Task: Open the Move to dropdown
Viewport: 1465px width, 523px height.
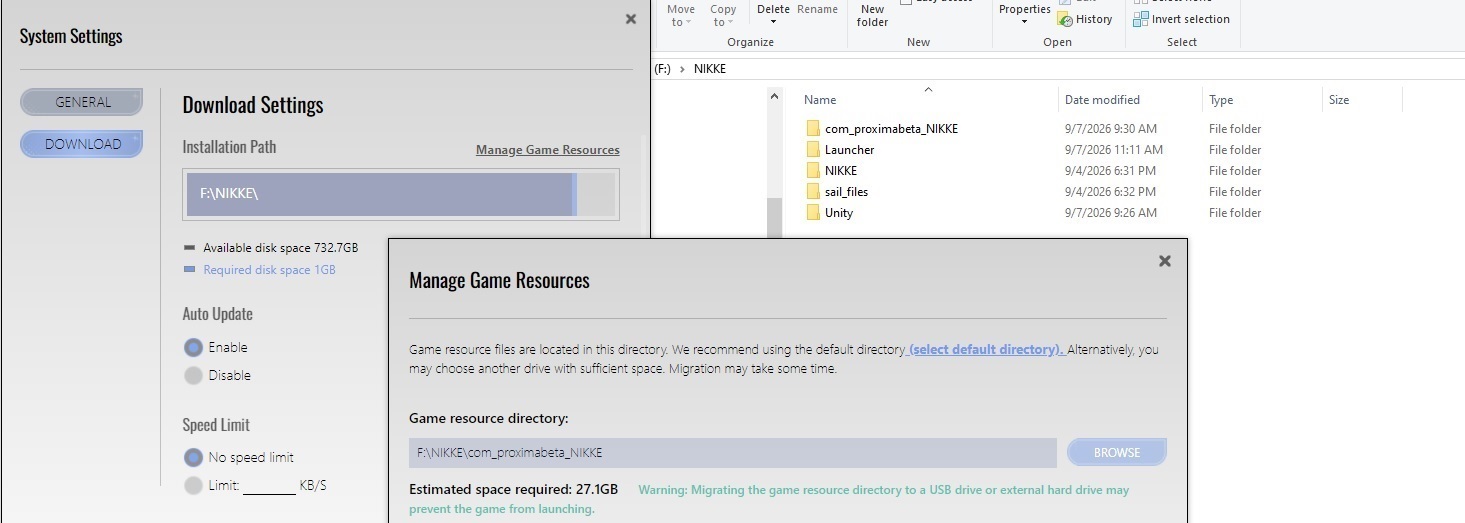Action: (x=682, y=15)
